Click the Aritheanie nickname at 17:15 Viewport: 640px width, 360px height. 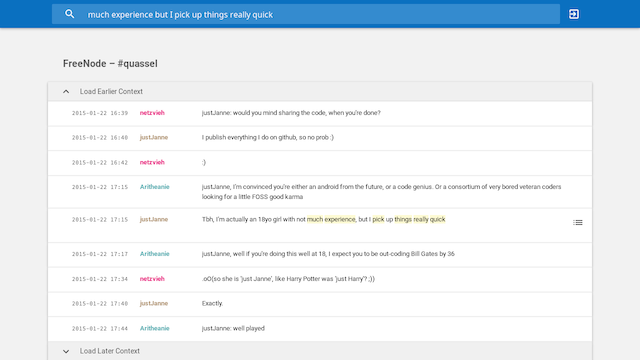coord(155,187)
